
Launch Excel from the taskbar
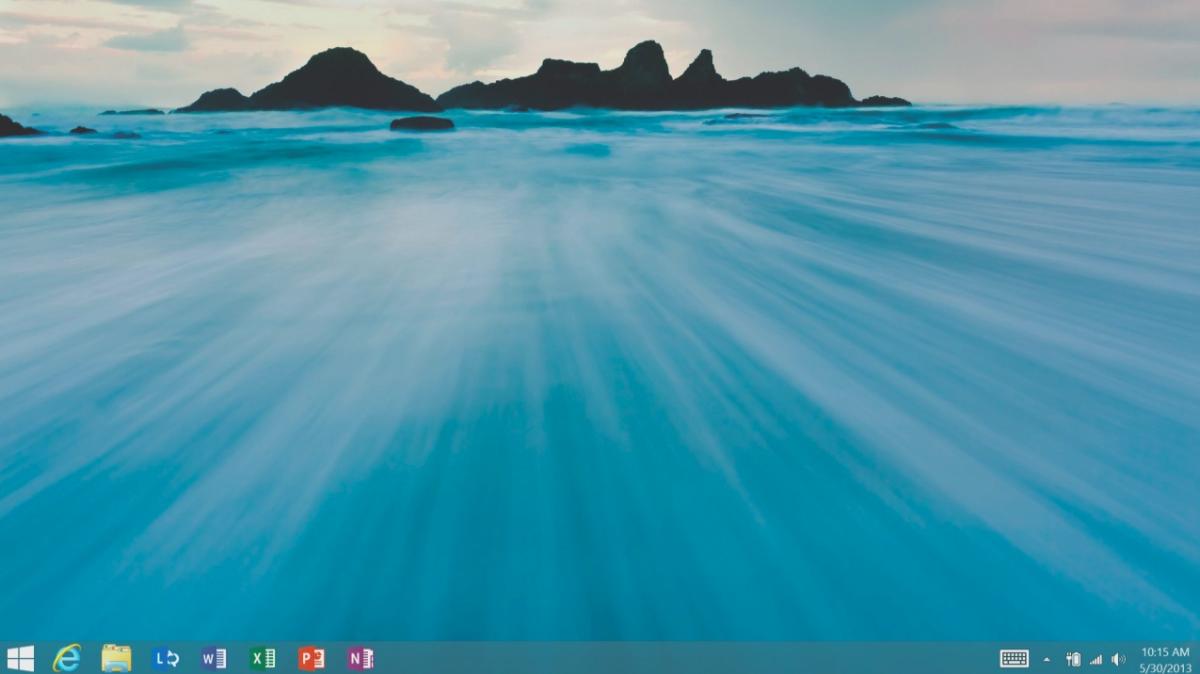point(263,658)
